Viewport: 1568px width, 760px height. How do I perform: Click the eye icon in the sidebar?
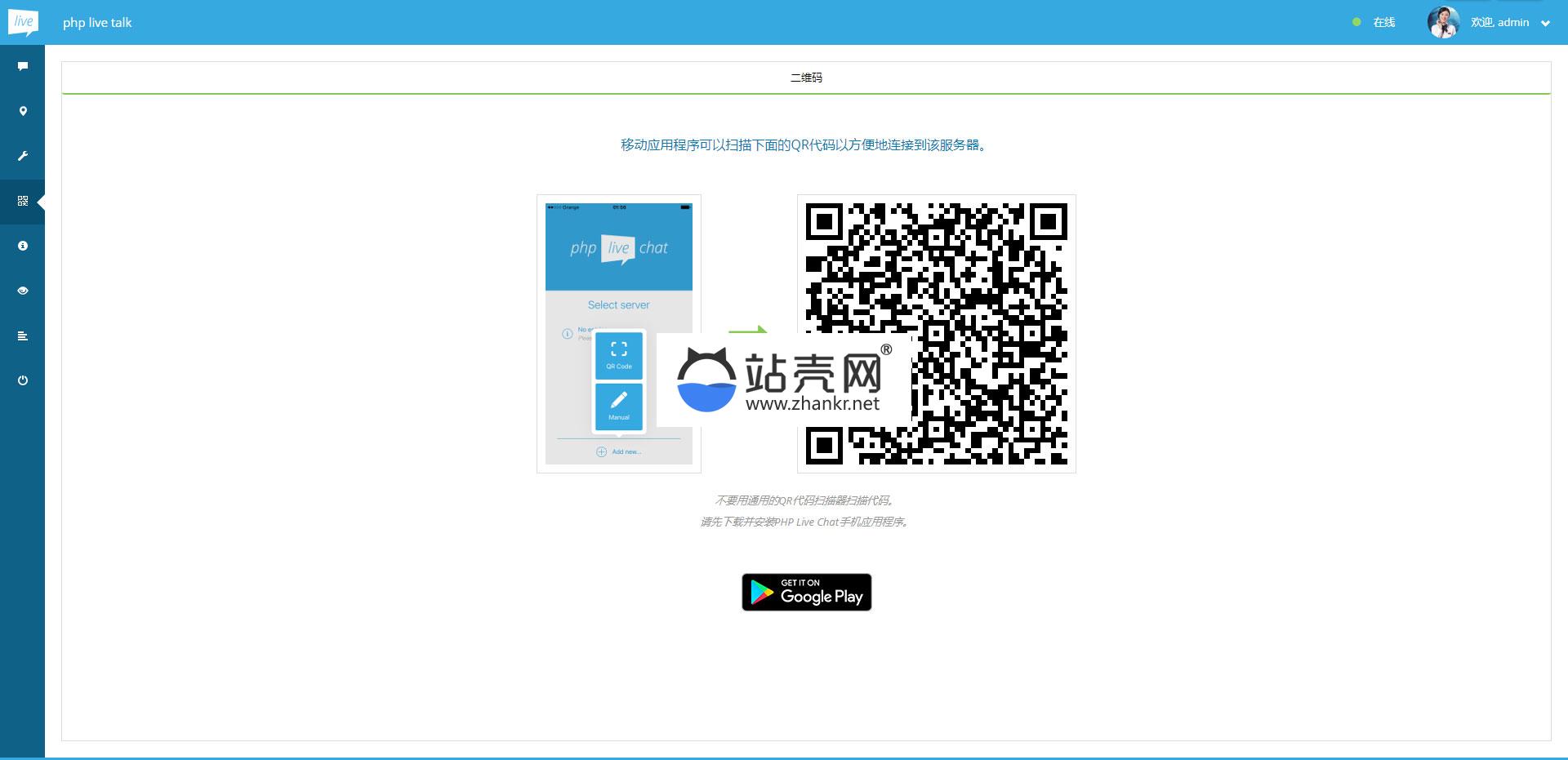tap(23, 291)
